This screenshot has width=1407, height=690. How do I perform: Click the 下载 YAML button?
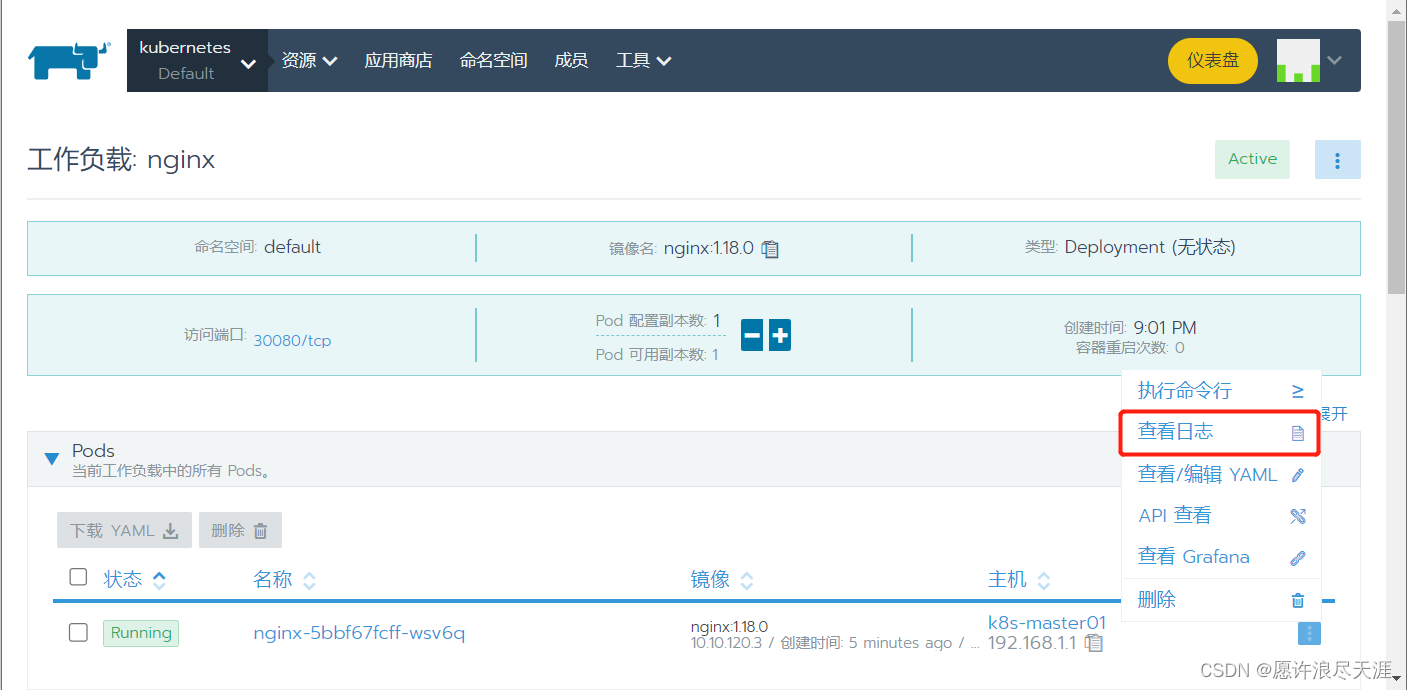pos(124,530)
